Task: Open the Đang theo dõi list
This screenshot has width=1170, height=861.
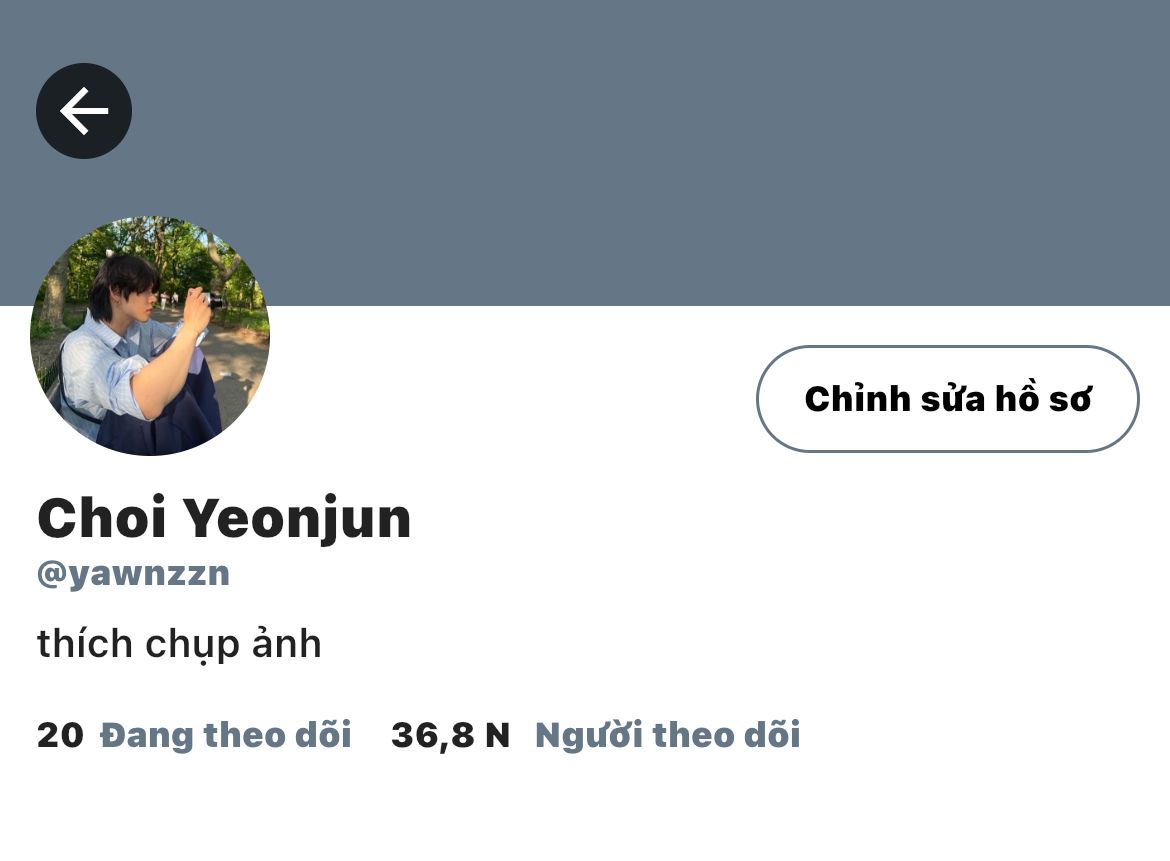Action: (x=225, y=735)
